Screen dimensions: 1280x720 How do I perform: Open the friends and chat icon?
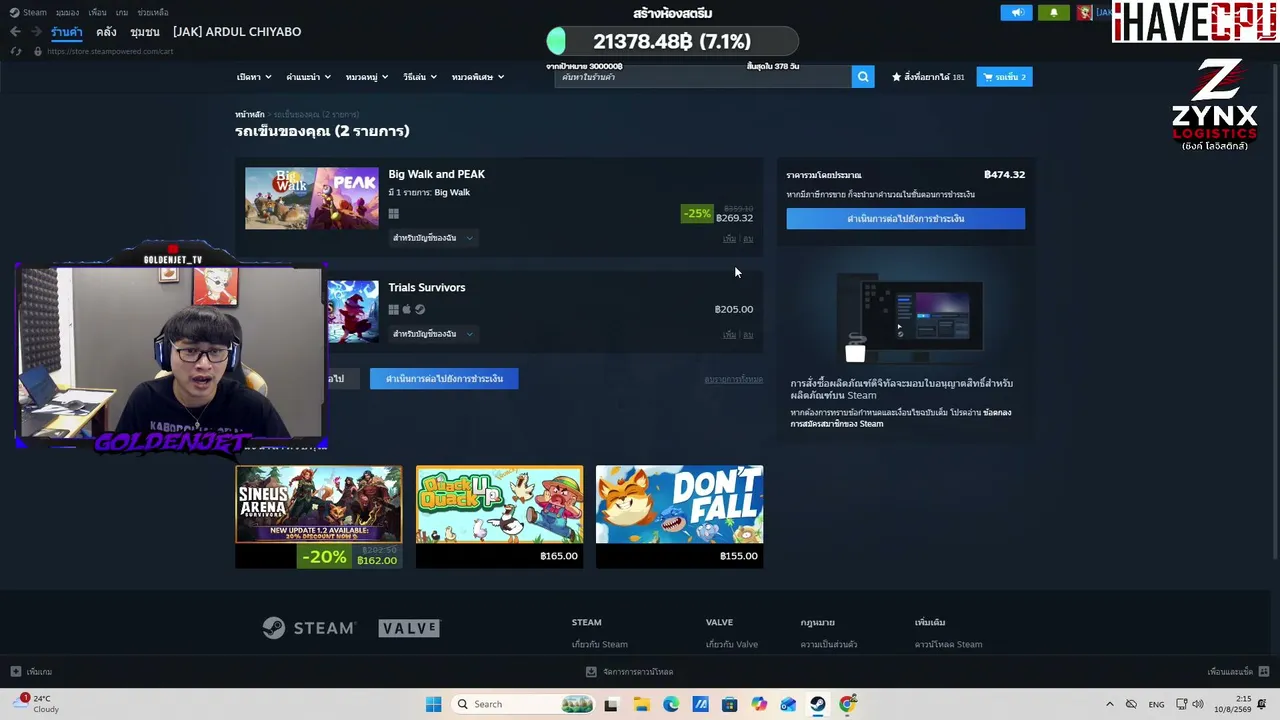(1264, 672)
